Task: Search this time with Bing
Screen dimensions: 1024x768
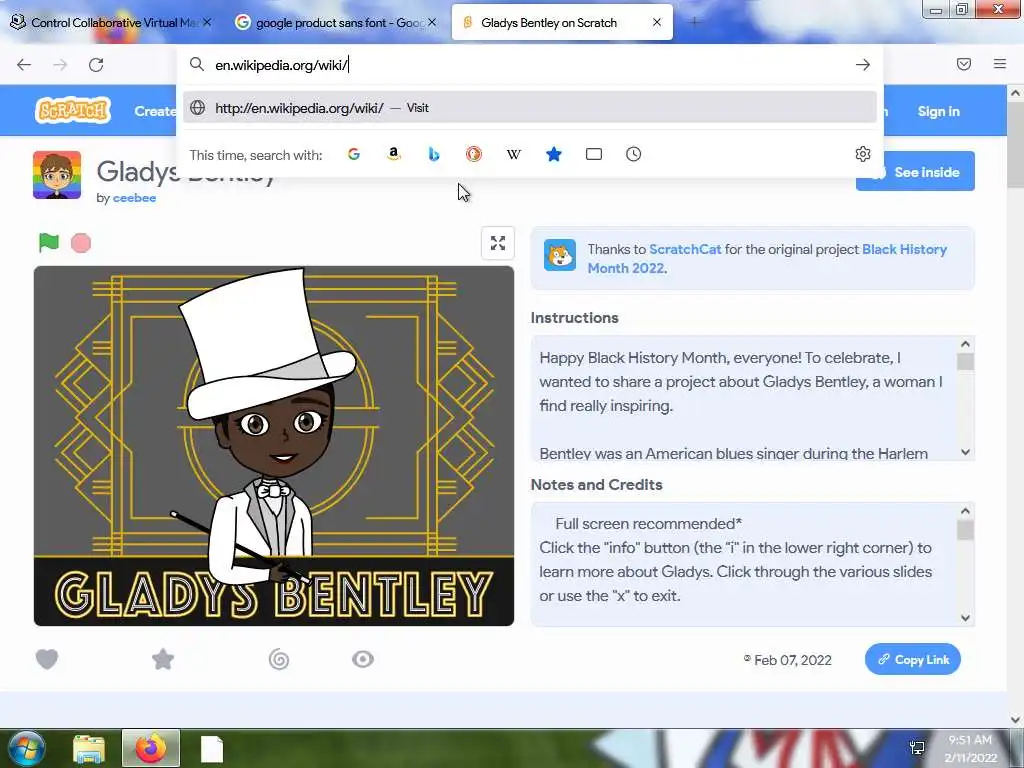Action: [x=434, y=154]
